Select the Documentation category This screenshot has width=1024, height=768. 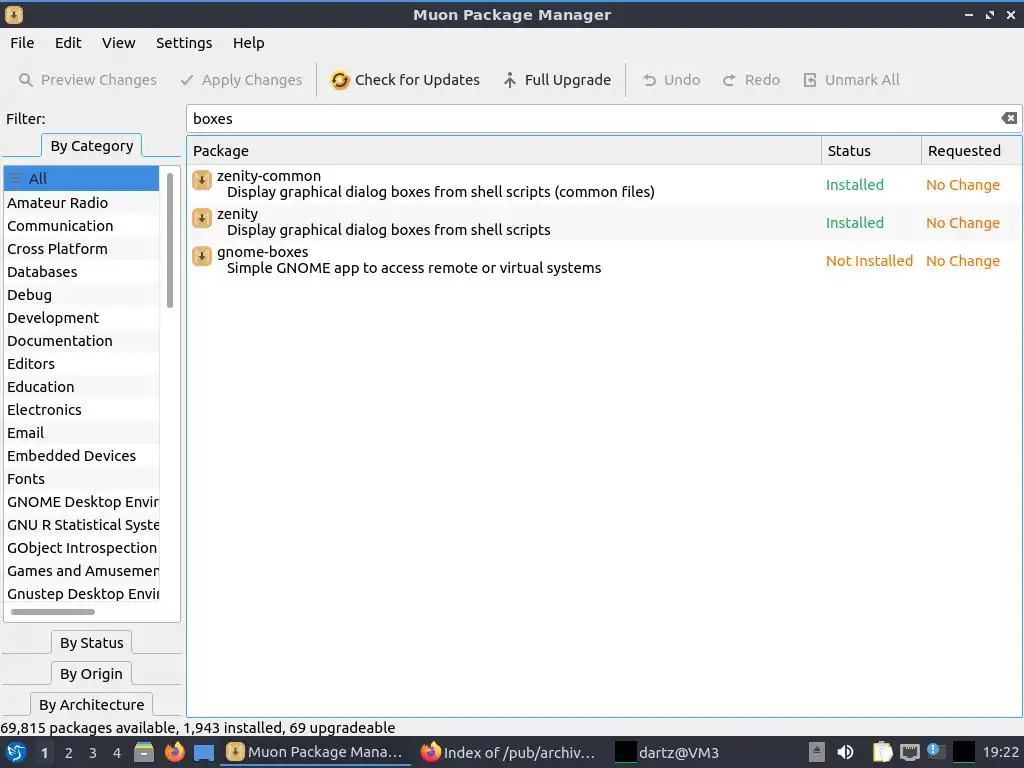(81, 341)
